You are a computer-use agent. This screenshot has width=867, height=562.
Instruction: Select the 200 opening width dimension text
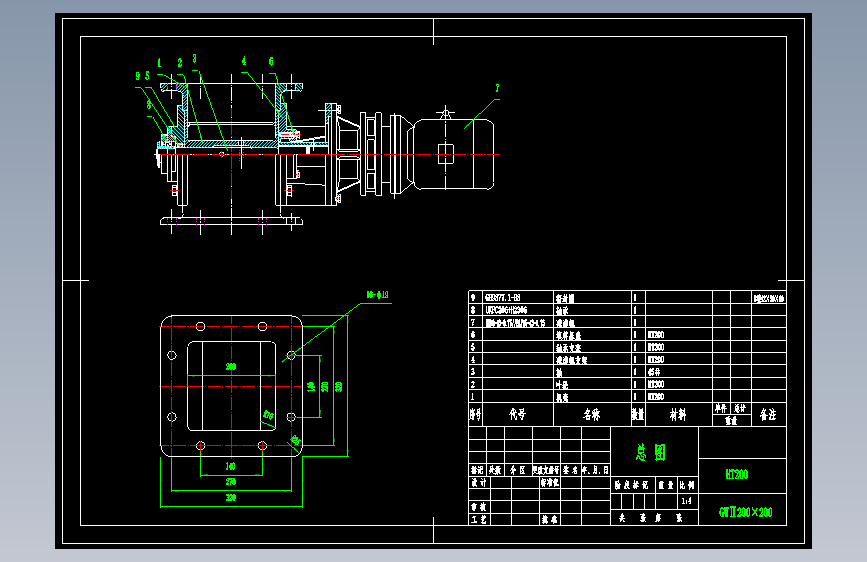pyautogui.click(x=231, y=367)
